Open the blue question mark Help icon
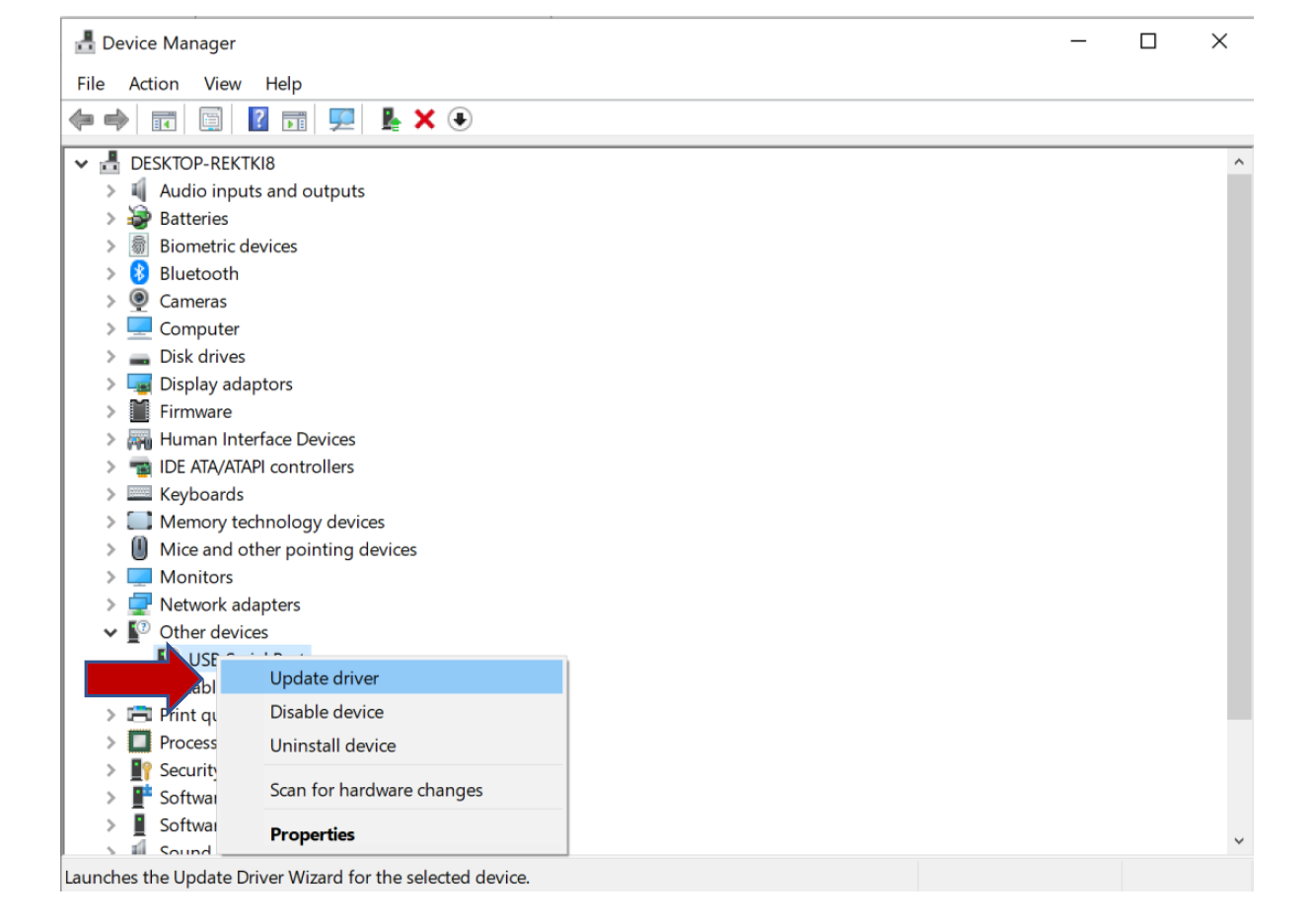 coord(257,120)
